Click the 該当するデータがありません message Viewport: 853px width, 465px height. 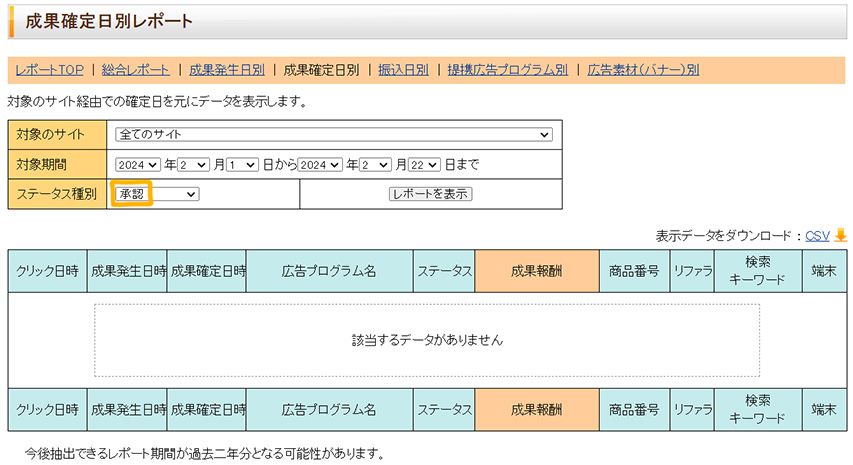(427, 340)
